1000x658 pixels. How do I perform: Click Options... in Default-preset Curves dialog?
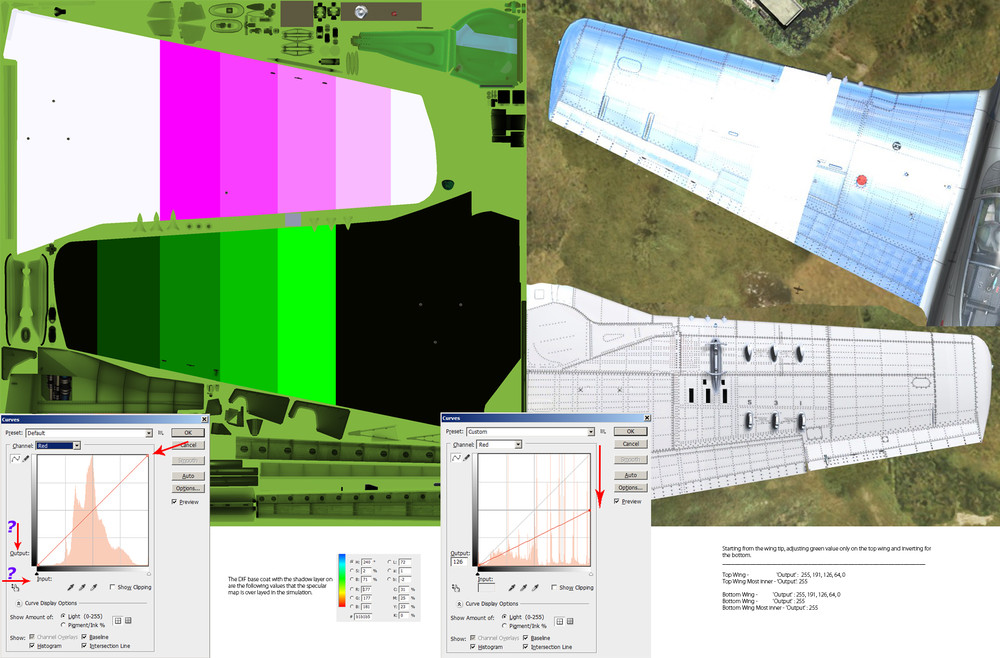[x=188, y=488]
